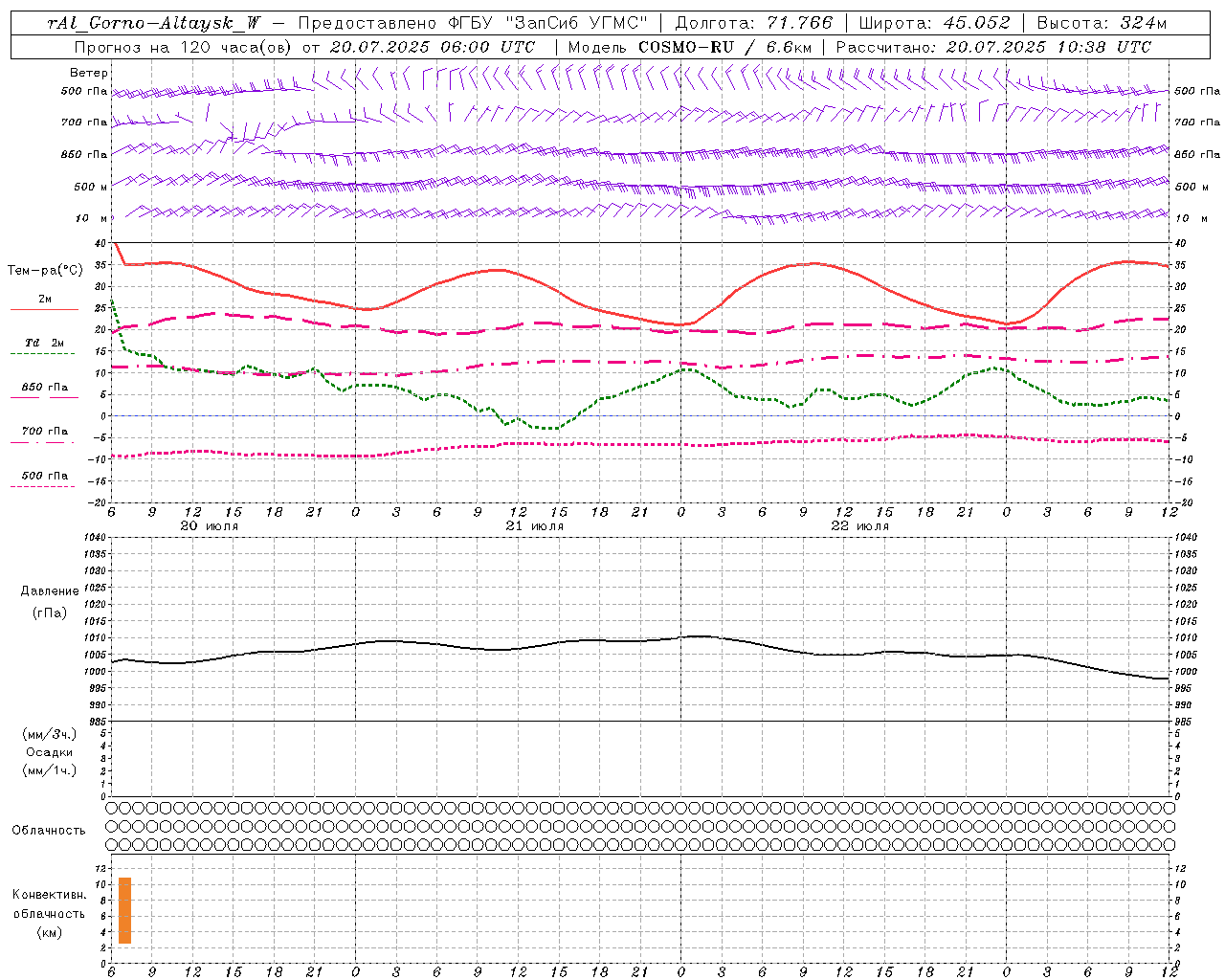
Task: Click the 21 июля date label
Action: pyautogui.click(x=535, y=526)
